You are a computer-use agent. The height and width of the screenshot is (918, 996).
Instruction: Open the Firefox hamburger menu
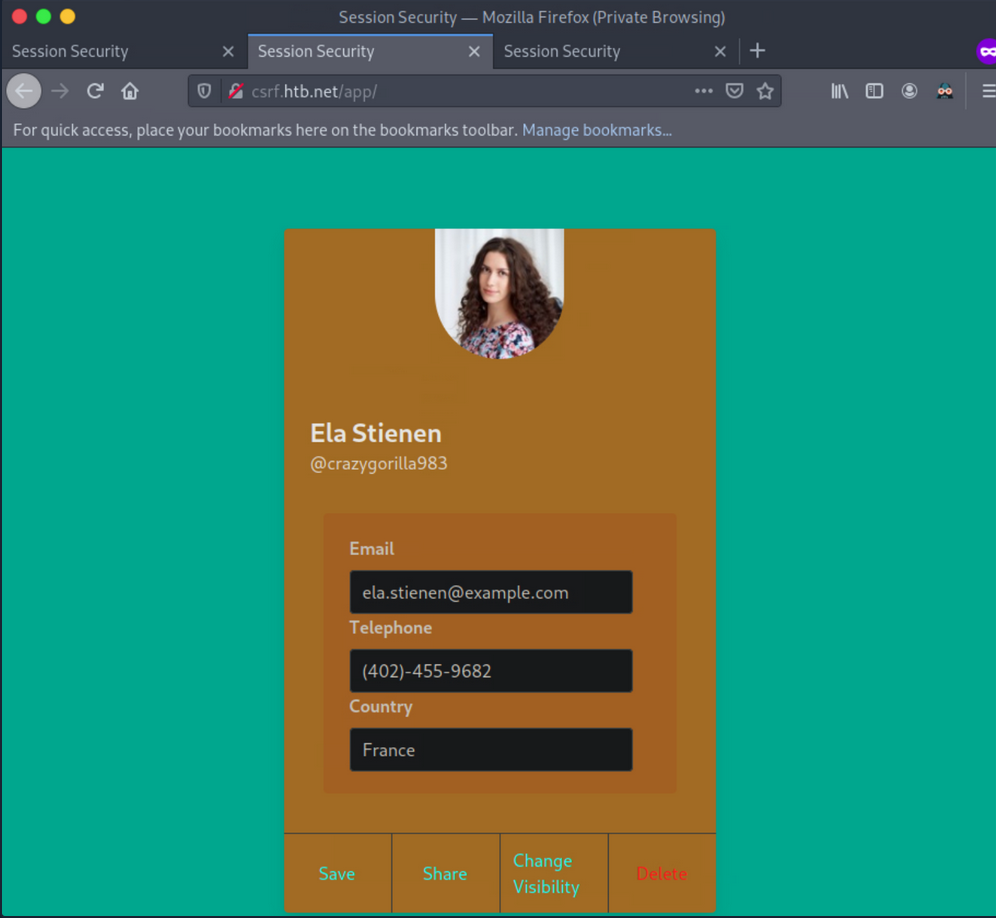point(987,91)
